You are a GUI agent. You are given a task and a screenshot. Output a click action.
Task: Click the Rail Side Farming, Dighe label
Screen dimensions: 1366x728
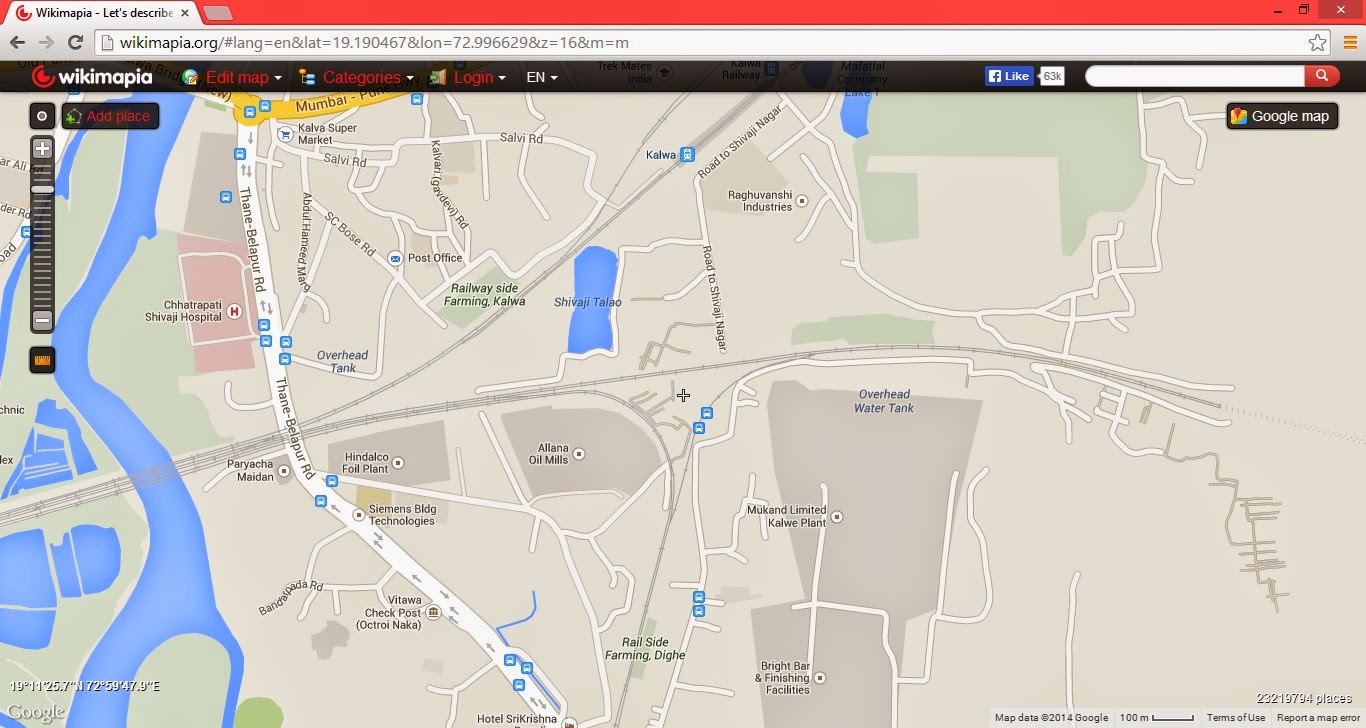644,649
